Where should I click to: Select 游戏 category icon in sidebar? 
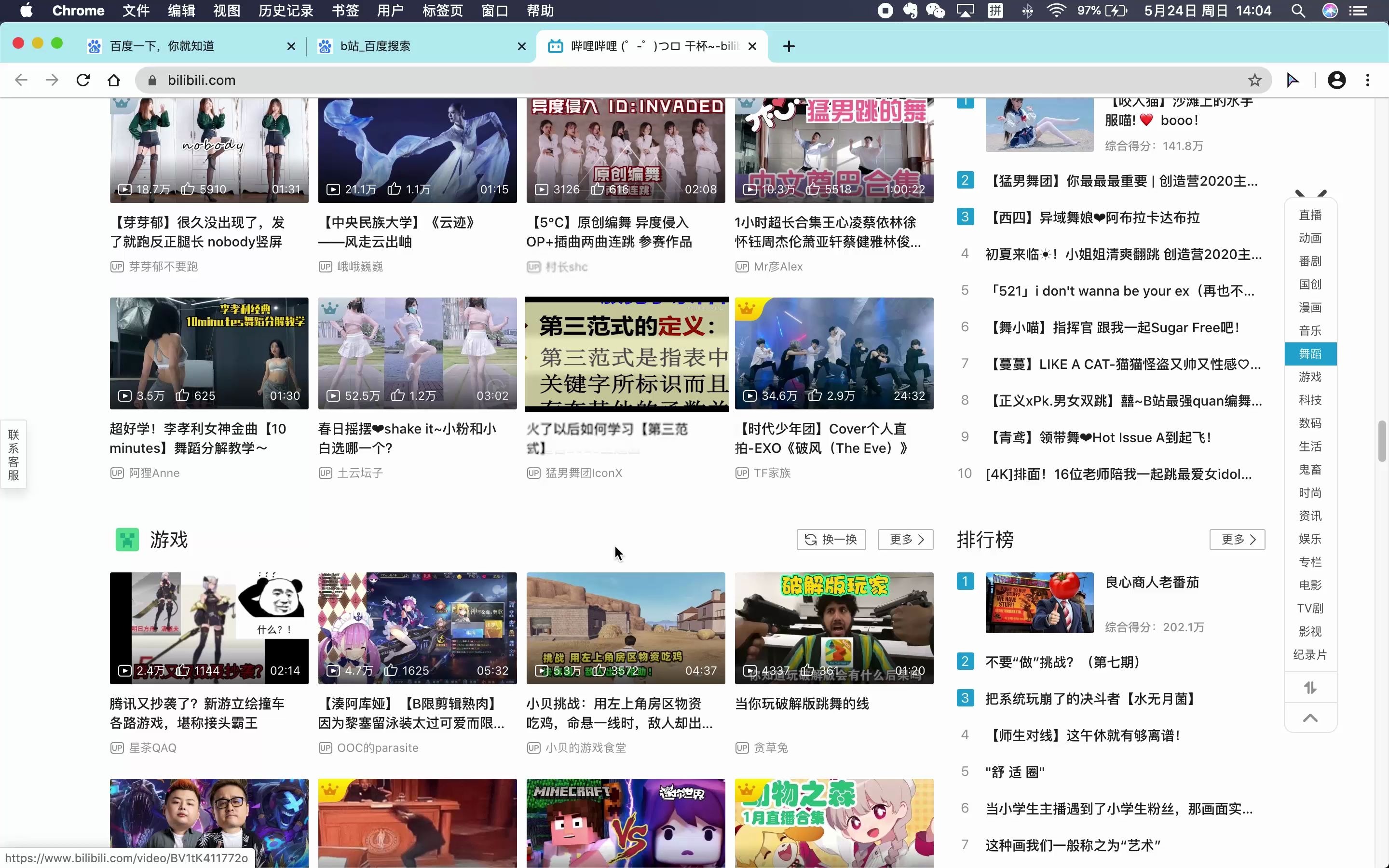(x=1311, y=376)
